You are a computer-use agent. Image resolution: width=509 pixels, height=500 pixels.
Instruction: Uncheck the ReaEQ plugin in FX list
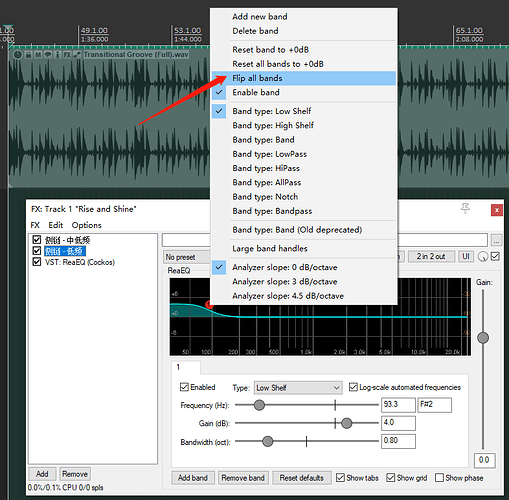click(x=37, y=262)
